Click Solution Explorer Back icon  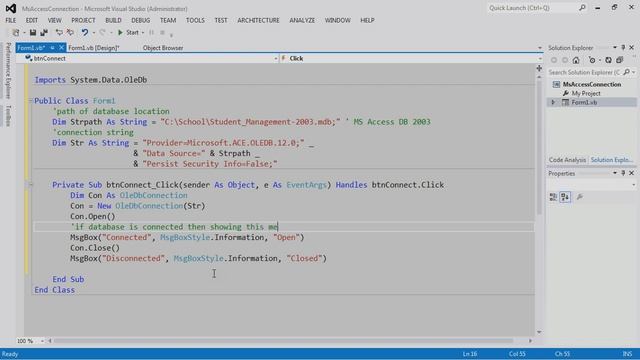tap(554, 60)
